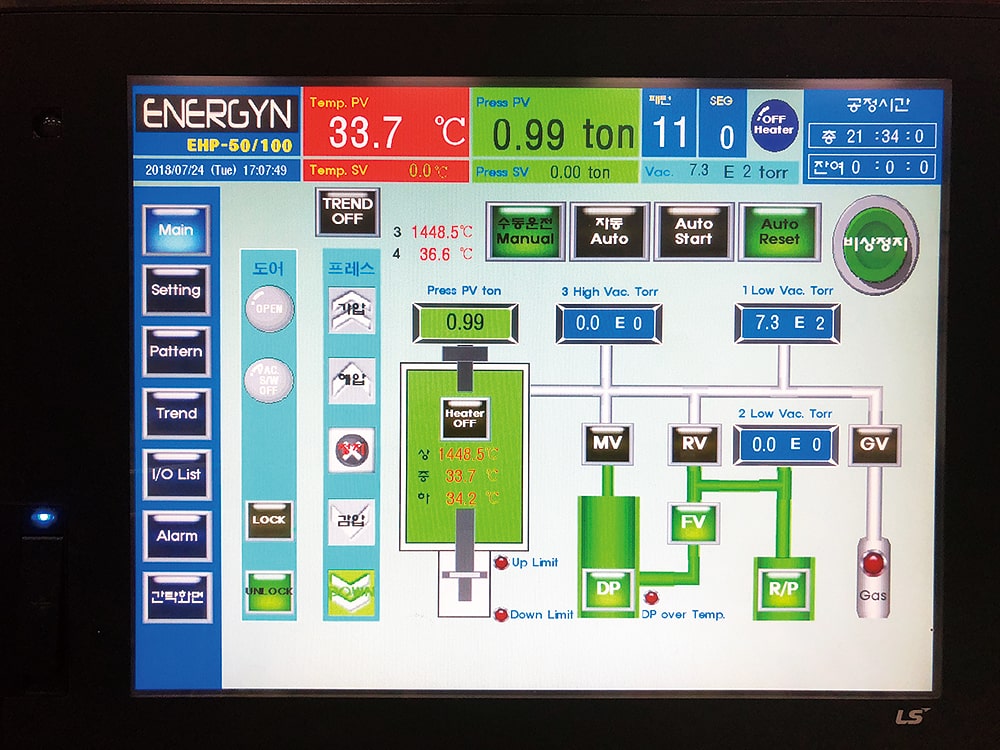
Task: Switch to 수동운전 Manual mode
Action: [526, 231]
